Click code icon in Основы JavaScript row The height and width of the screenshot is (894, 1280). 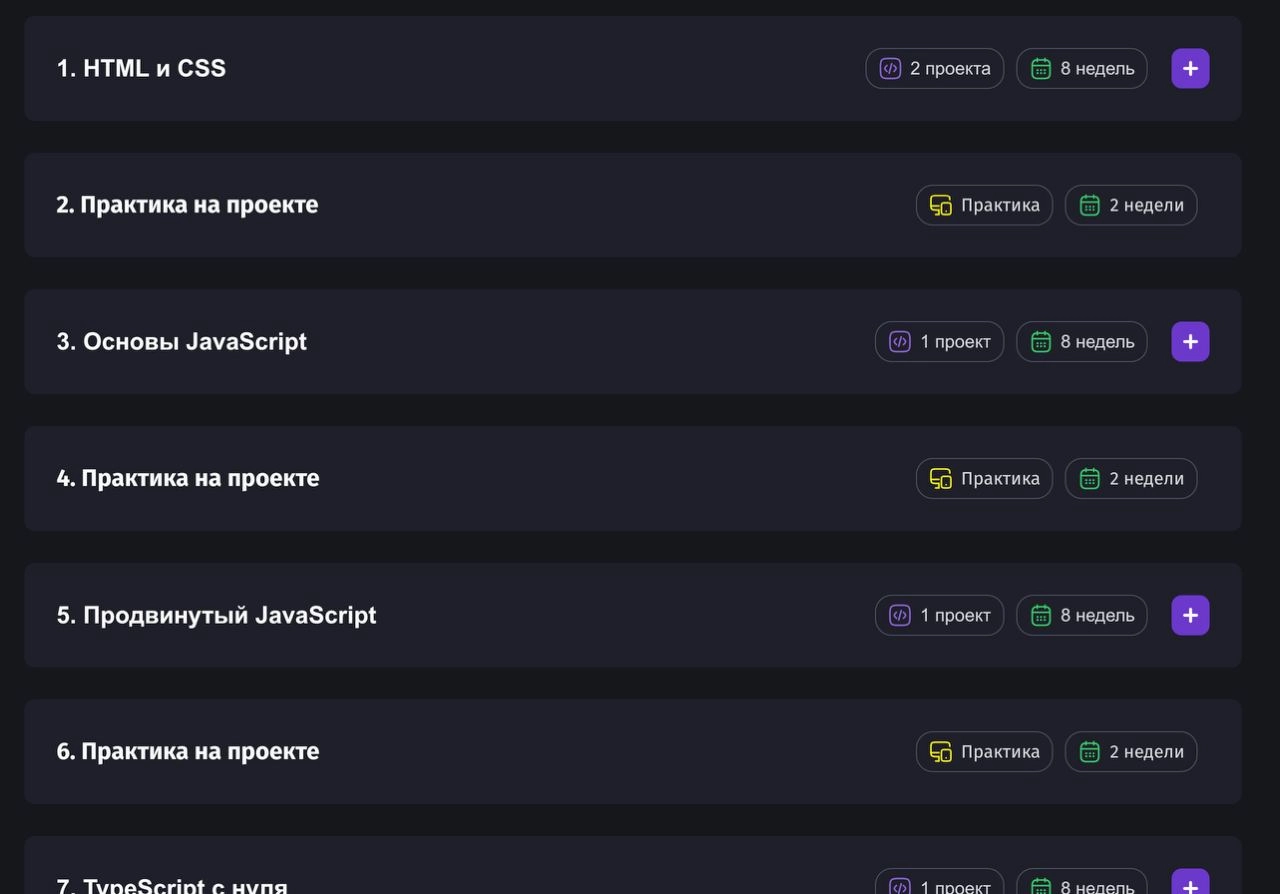tap(900, 342)
